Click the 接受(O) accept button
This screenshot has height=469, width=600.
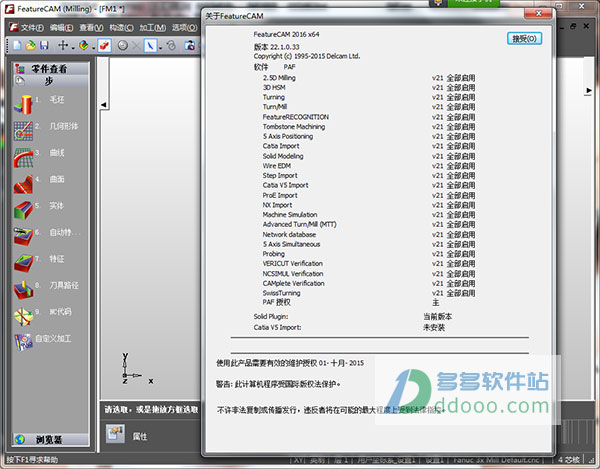click(525, 39)
